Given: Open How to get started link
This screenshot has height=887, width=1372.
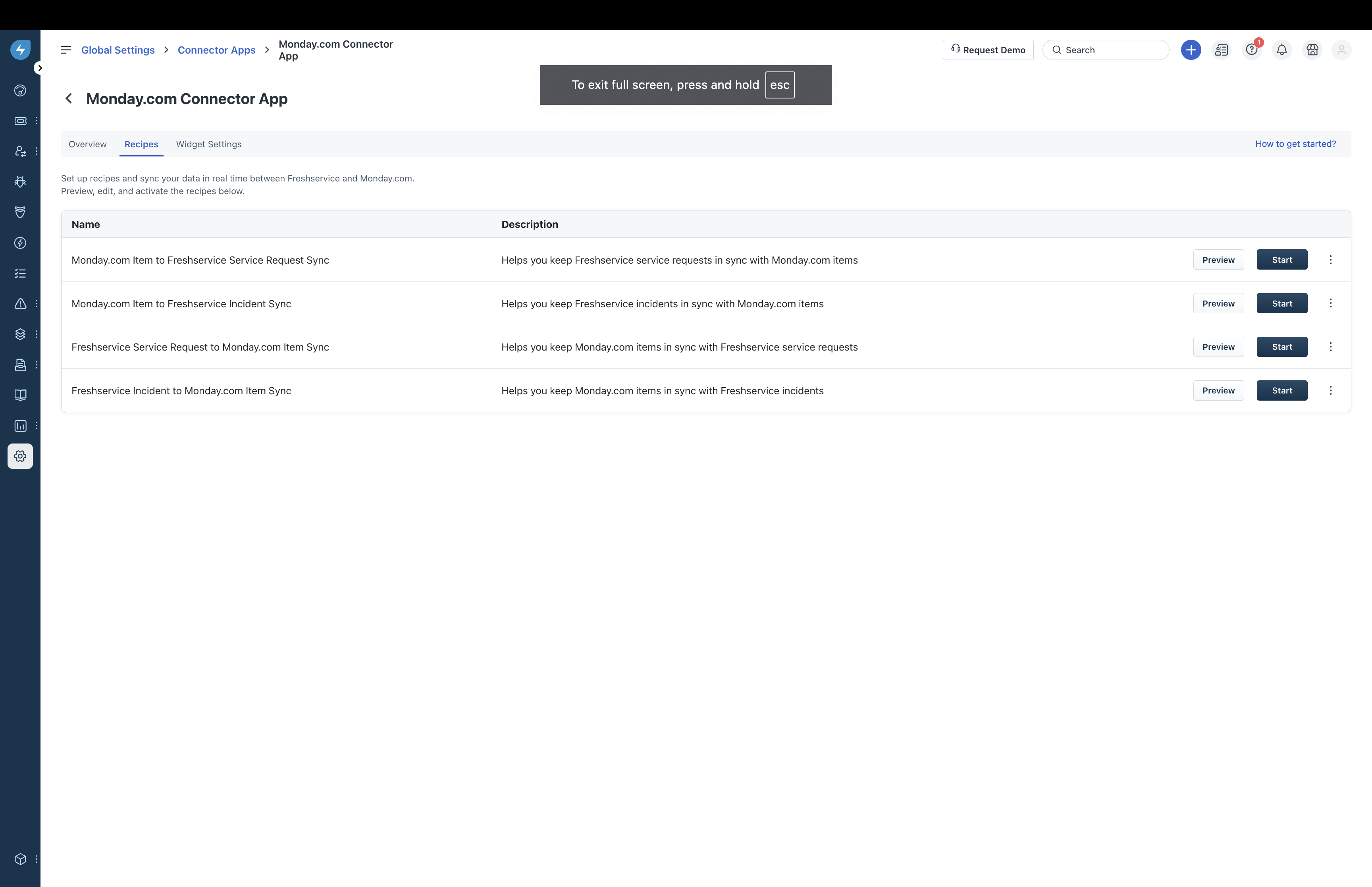Looking at the screenshot, I should (1295, 144).
